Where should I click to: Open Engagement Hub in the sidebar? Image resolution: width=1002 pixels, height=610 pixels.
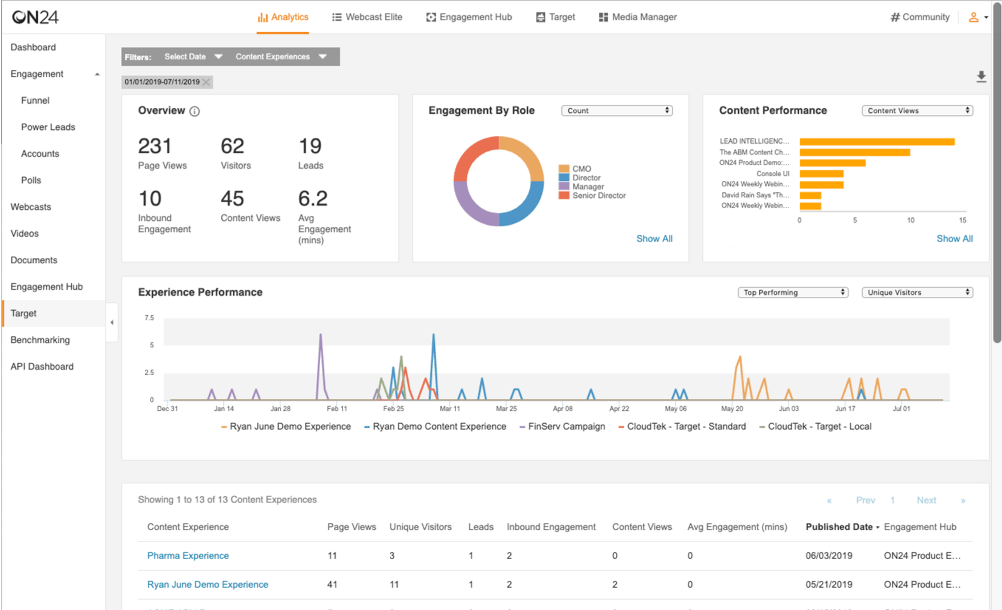click(x=47, y=287)
